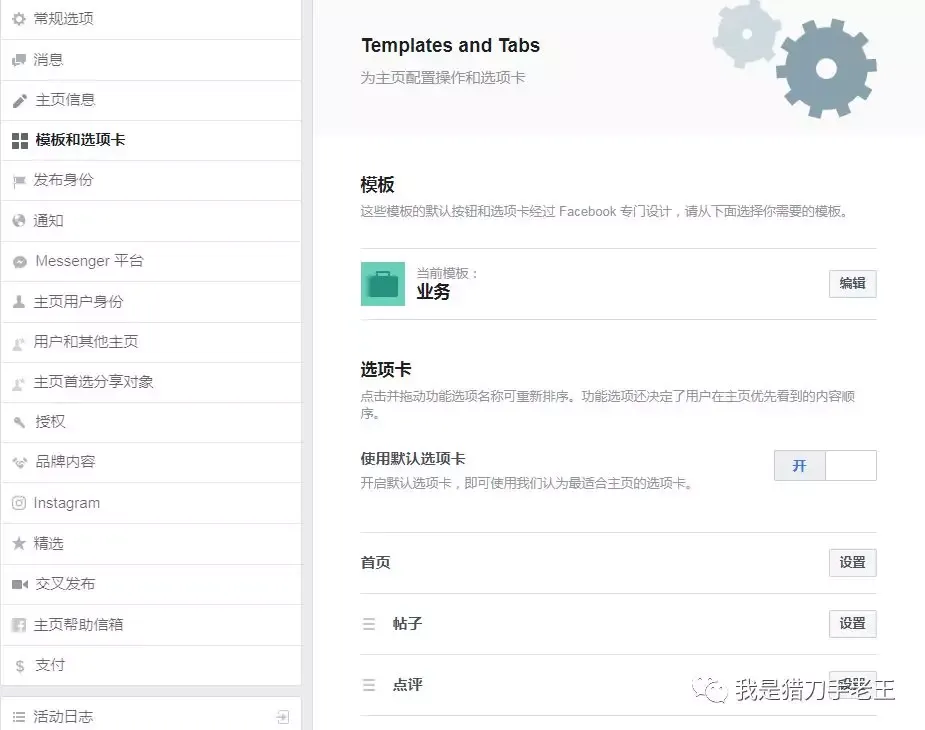Click the Messenger icon in the sidebar

(20, 261)
